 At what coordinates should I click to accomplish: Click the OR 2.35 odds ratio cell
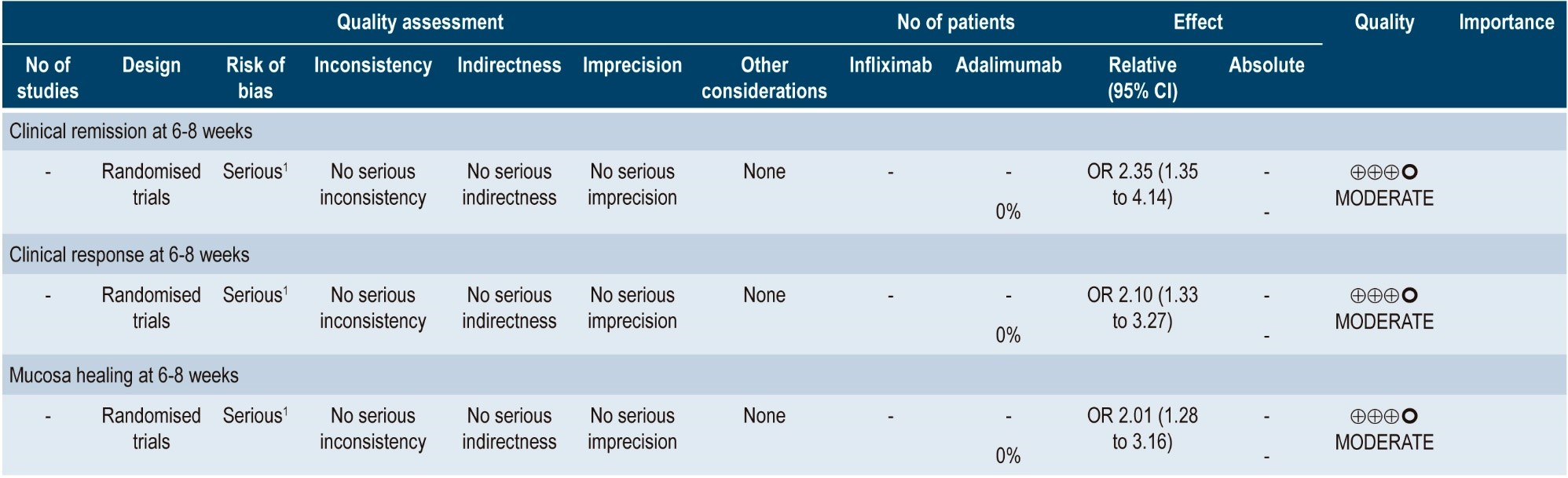pyautogui.click(x=1142, y=184)
